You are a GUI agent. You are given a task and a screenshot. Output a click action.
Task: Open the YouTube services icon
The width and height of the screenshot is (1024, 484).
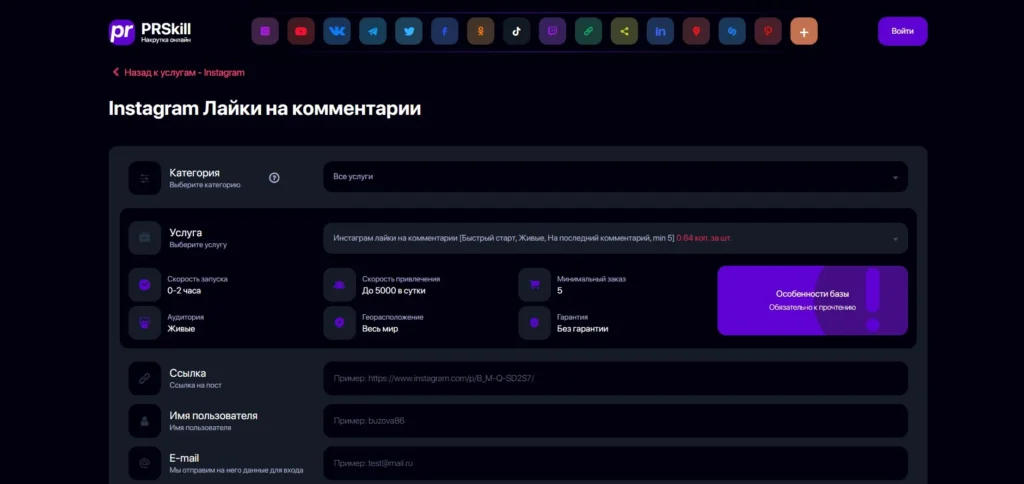pos(301,31)
